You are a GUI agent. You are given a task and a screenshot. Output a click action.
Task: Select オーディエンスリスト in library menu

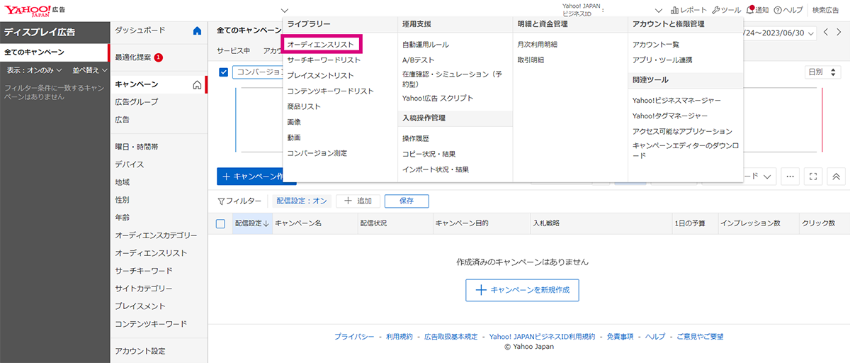tap(321, 44)
